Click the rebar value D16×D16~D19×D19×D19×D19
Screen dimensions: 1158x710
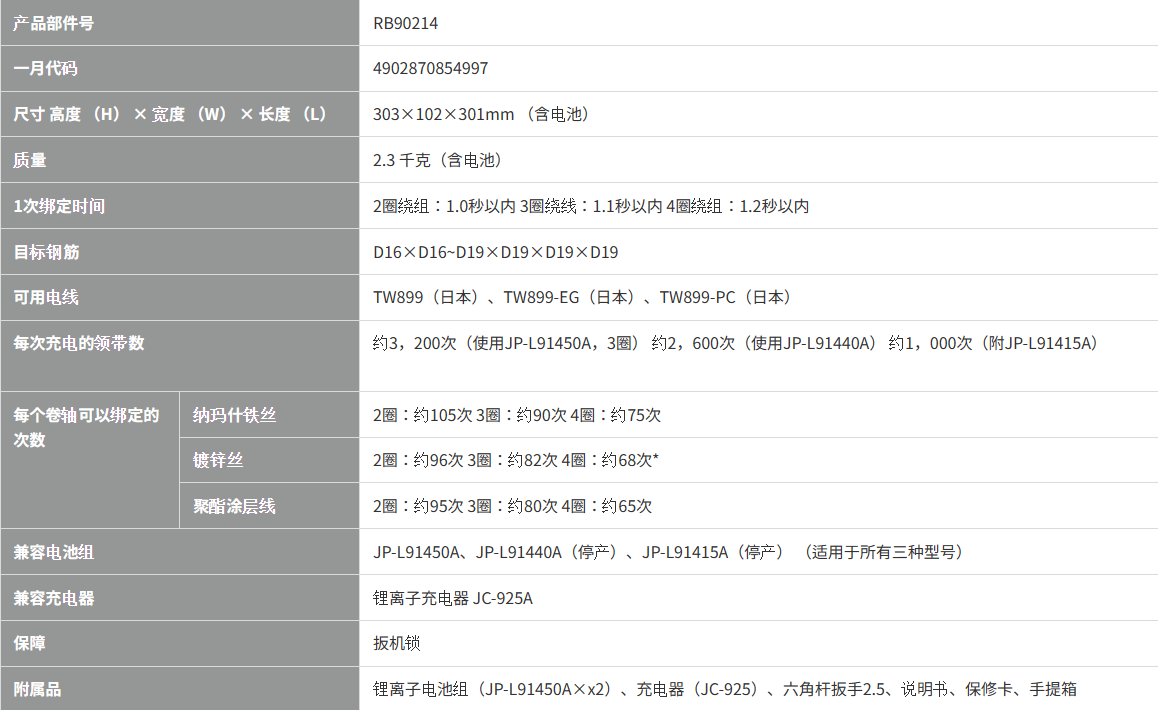496,252
